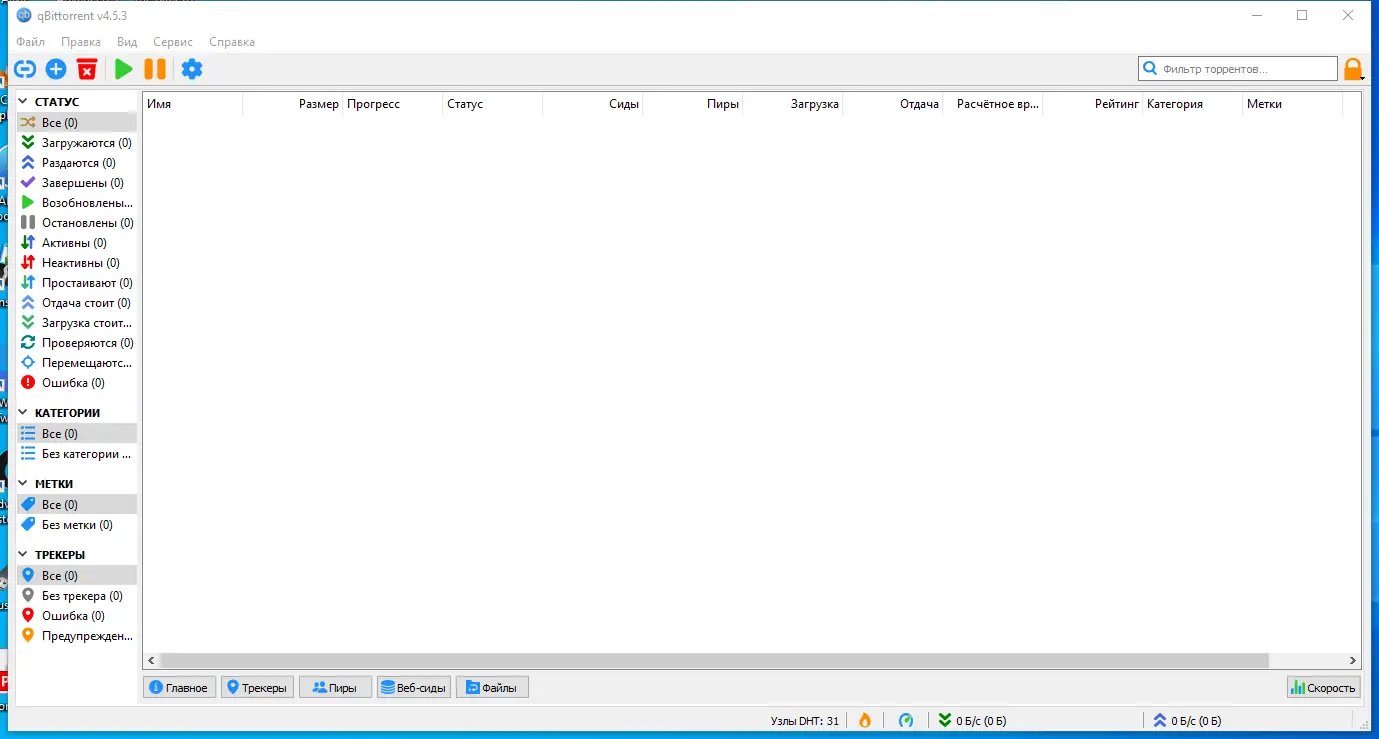
Task: Add a torrent file via plus icon
Action: pyautogui.click(x=56, y=68)
